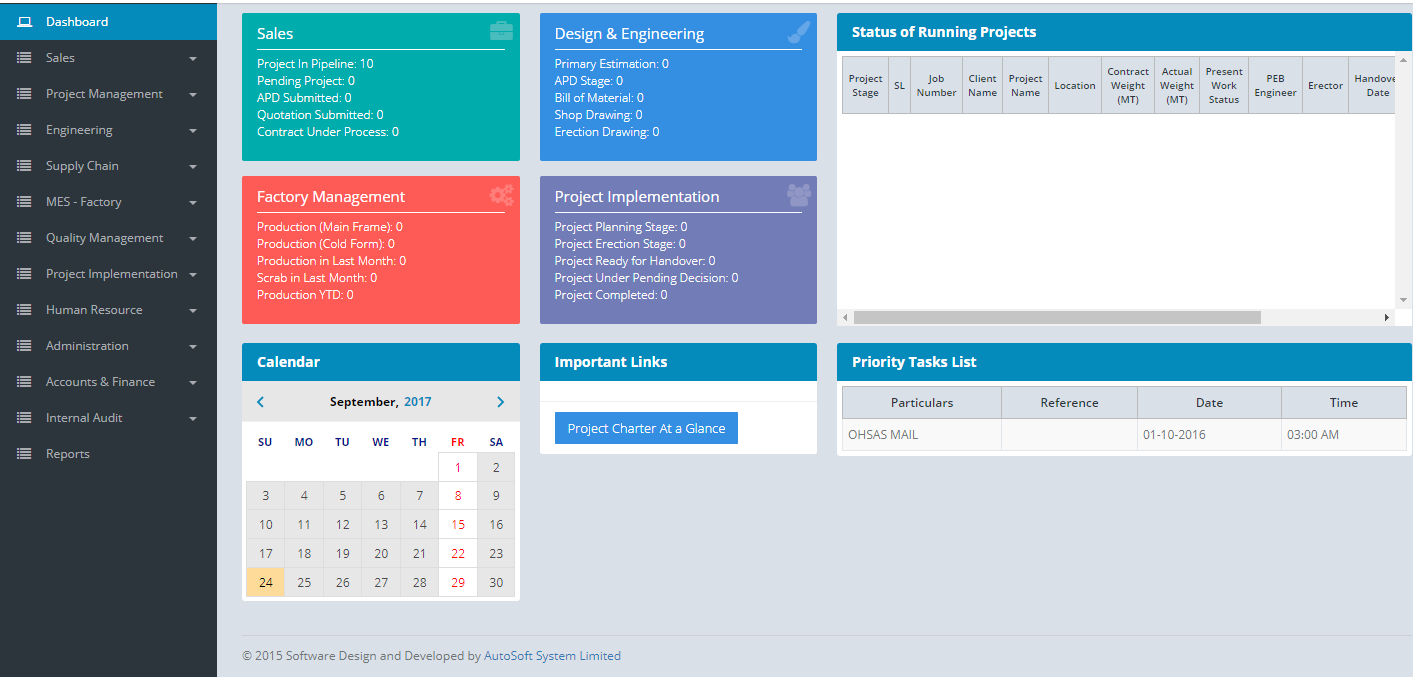Click the list icon beside Supply Chain
The width and height of the screenshot is (1413, 677).
coord(24,166)
